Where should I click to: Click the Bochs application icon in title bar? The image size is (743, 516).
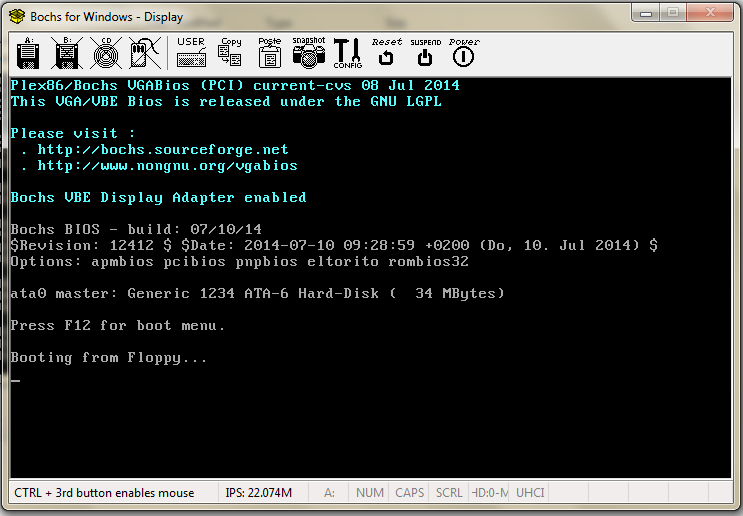[x=17, y=17]
